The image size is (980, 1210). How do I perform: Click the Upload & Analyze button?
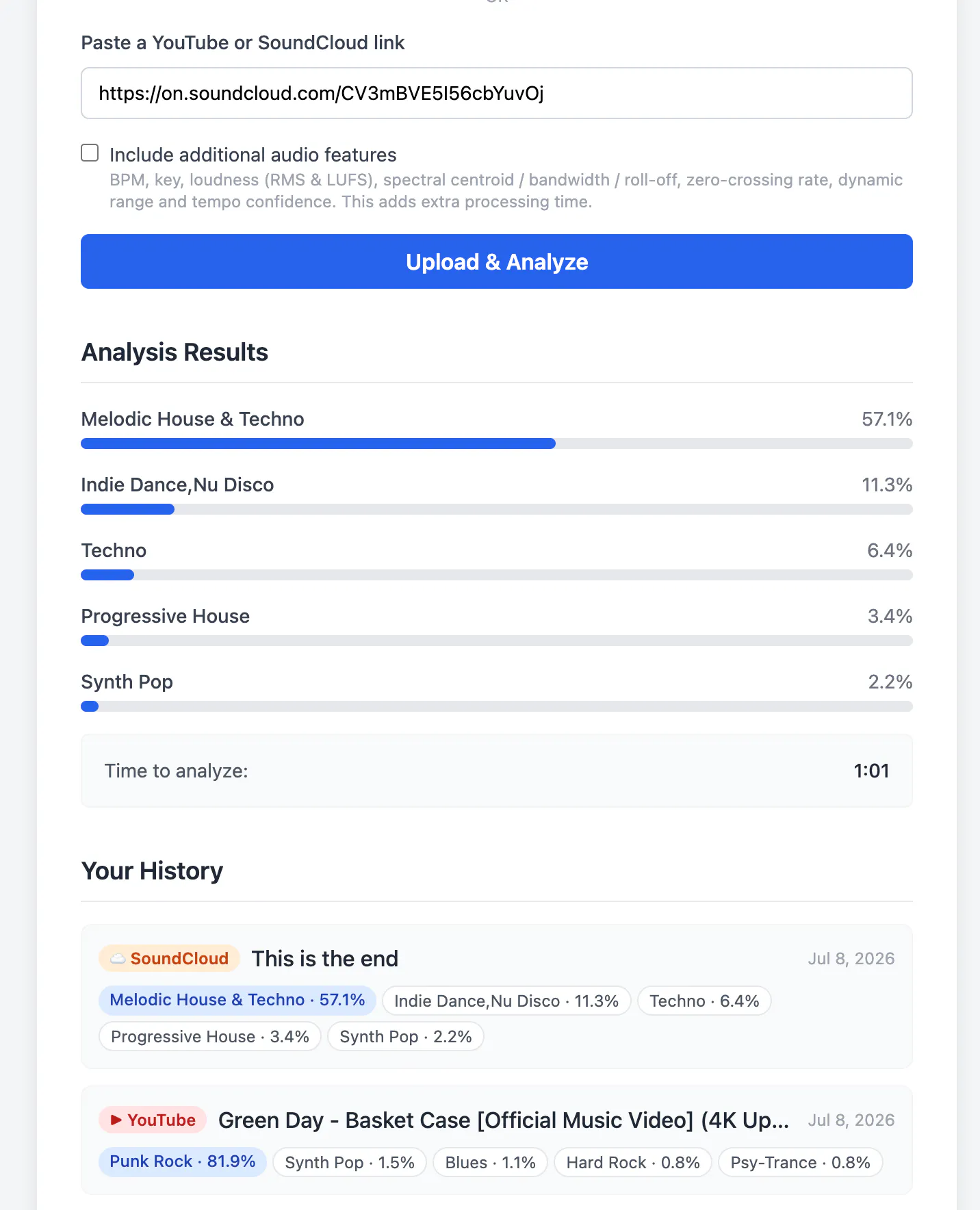(497, 261)
